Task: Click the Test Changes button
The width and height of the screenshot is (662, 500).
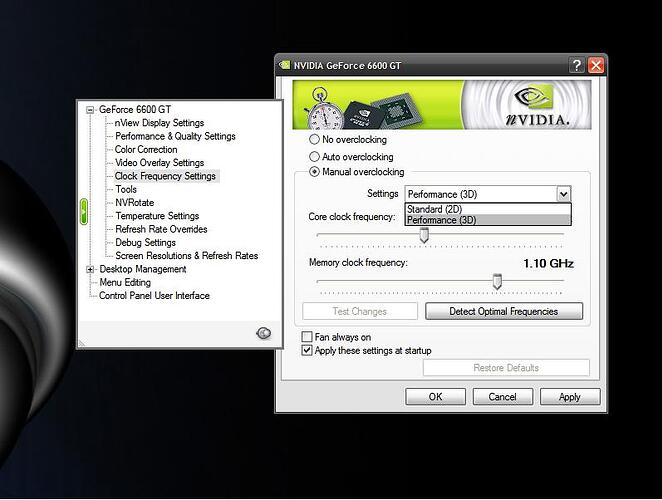Action: [x=360, y=311]
